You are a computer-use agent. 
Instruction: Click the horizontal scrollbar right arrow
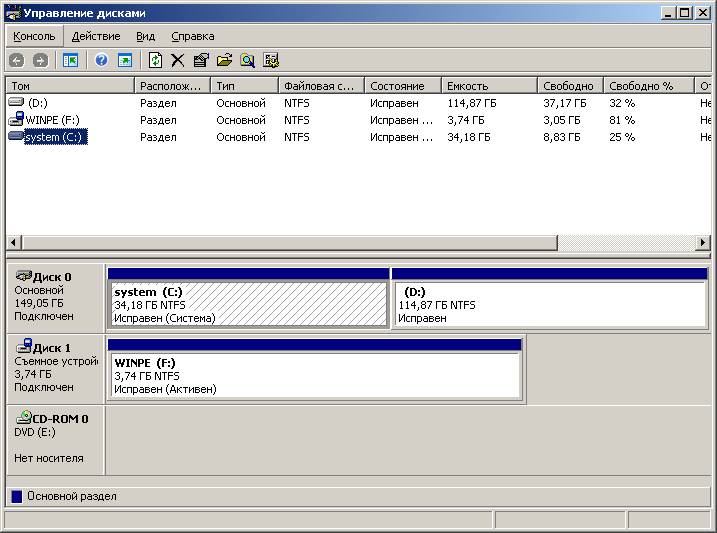tap(703, 243)
